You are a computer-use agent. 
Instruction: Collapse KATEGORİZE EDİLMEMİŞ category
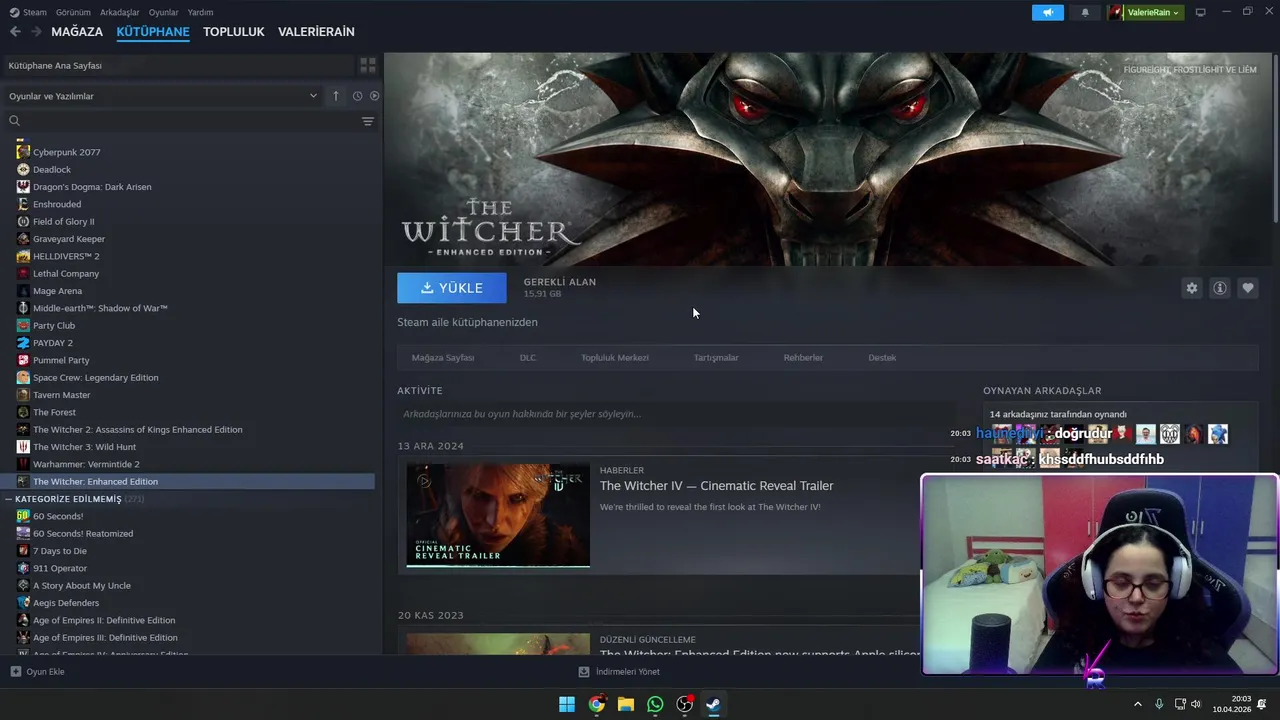(9, 499)
